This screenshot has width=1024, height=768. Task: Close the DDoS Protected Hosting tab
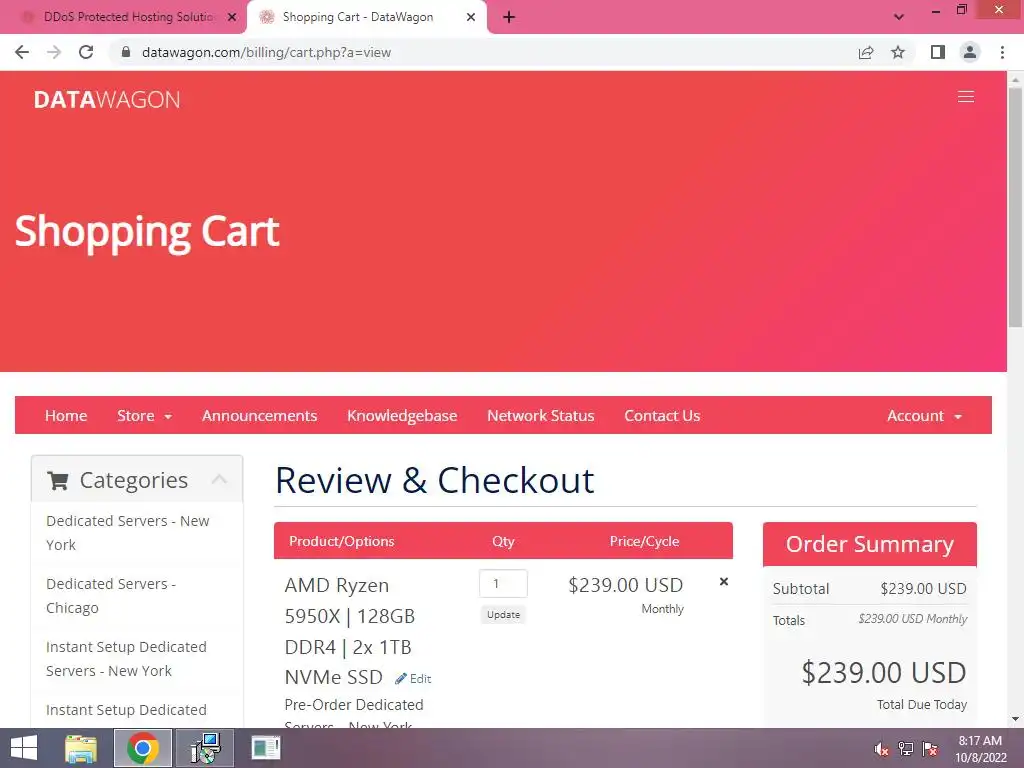232,18
